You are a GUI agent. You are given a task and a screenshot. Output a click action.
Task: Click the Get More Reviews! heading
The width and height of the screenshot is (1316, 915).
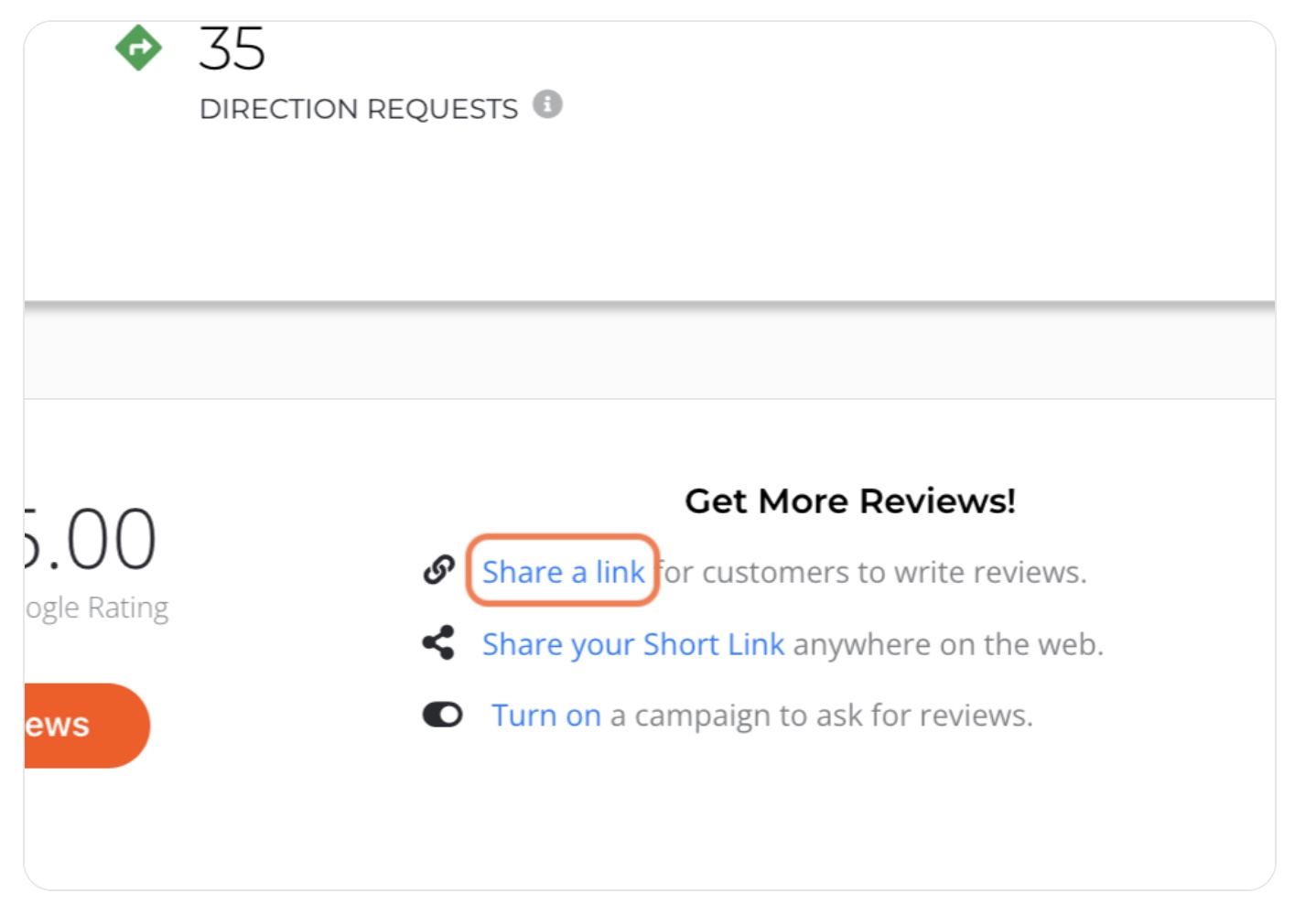[x=850, y=501]
